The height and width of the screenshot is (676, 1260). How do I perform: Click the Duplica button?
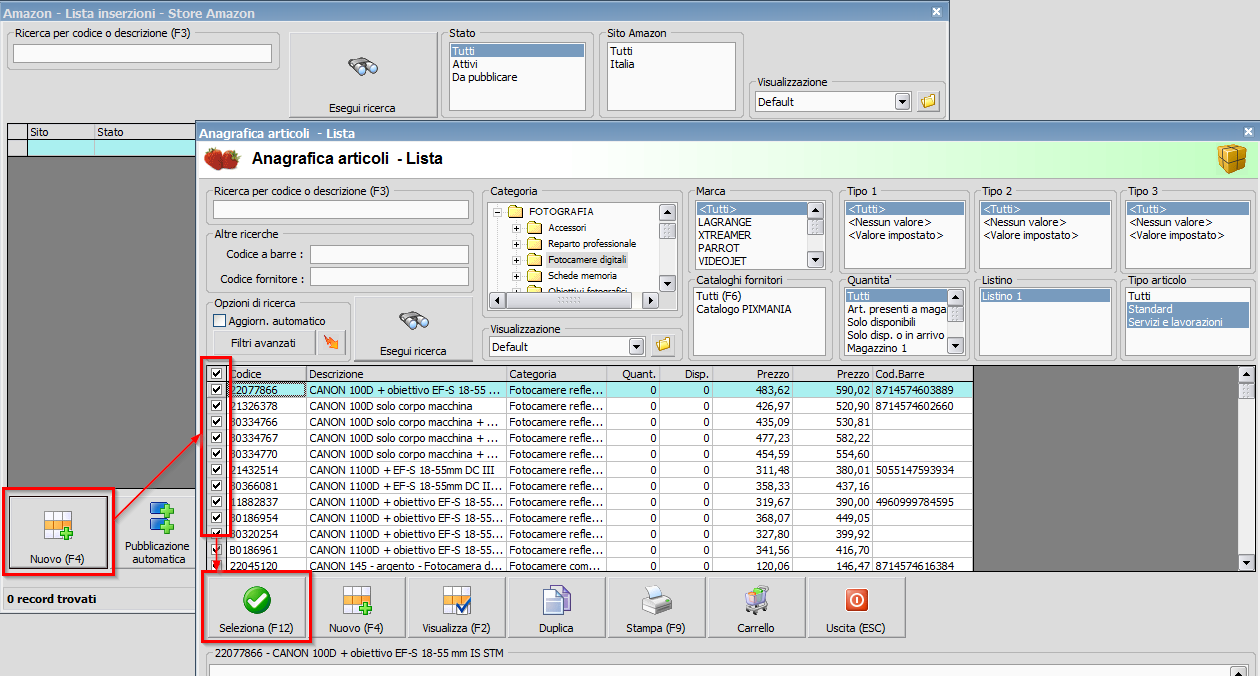click(x=556, y=607)
